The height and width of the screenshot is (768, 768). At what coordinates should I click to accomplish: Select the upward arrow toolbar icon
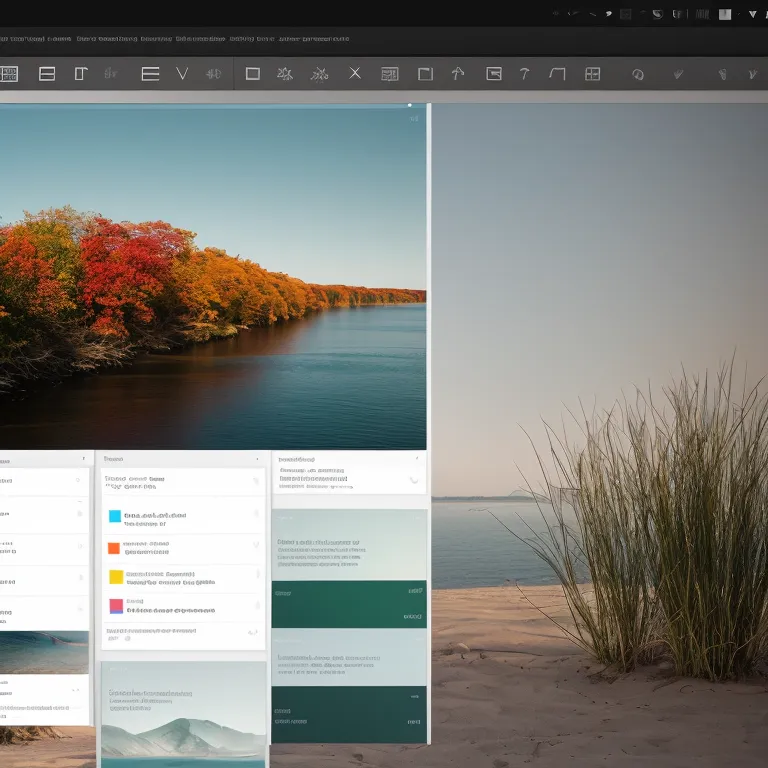coord(458,73)
